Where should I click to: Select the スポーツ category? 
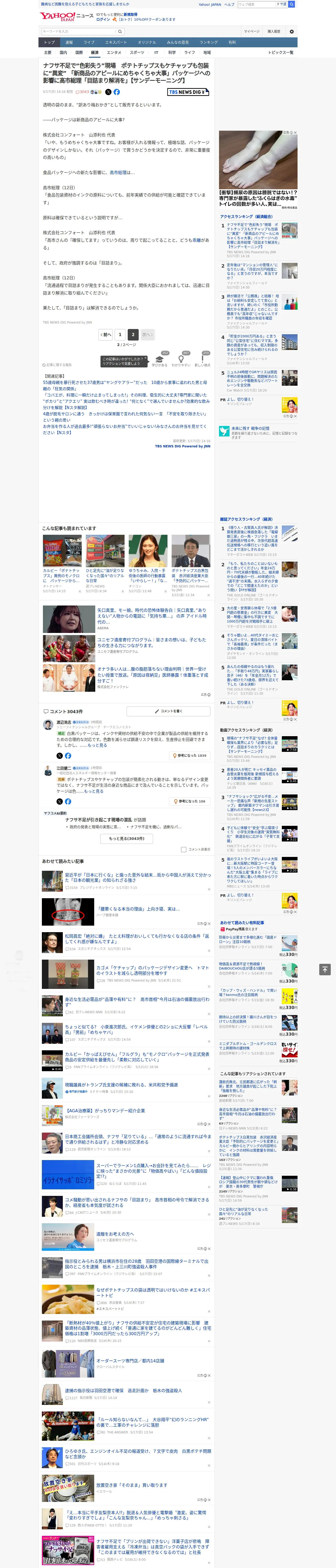tap(137, 52)
